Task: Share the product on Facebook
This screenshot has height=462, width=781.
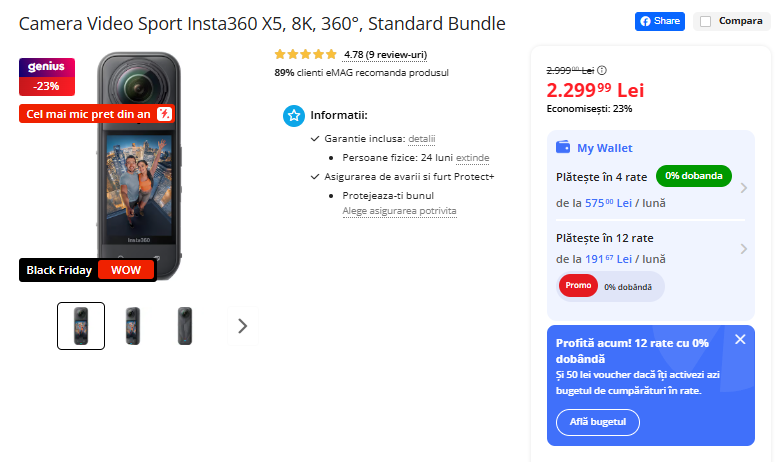Action: click(660, 21)
